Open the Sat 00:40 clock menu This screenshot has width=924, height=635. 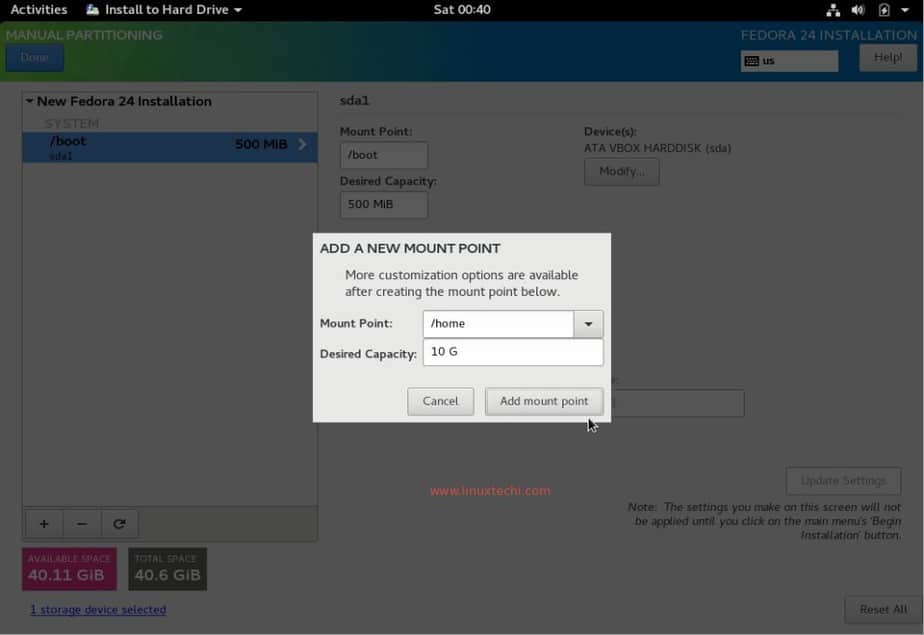pyautogui.click(x=462, y=9)
